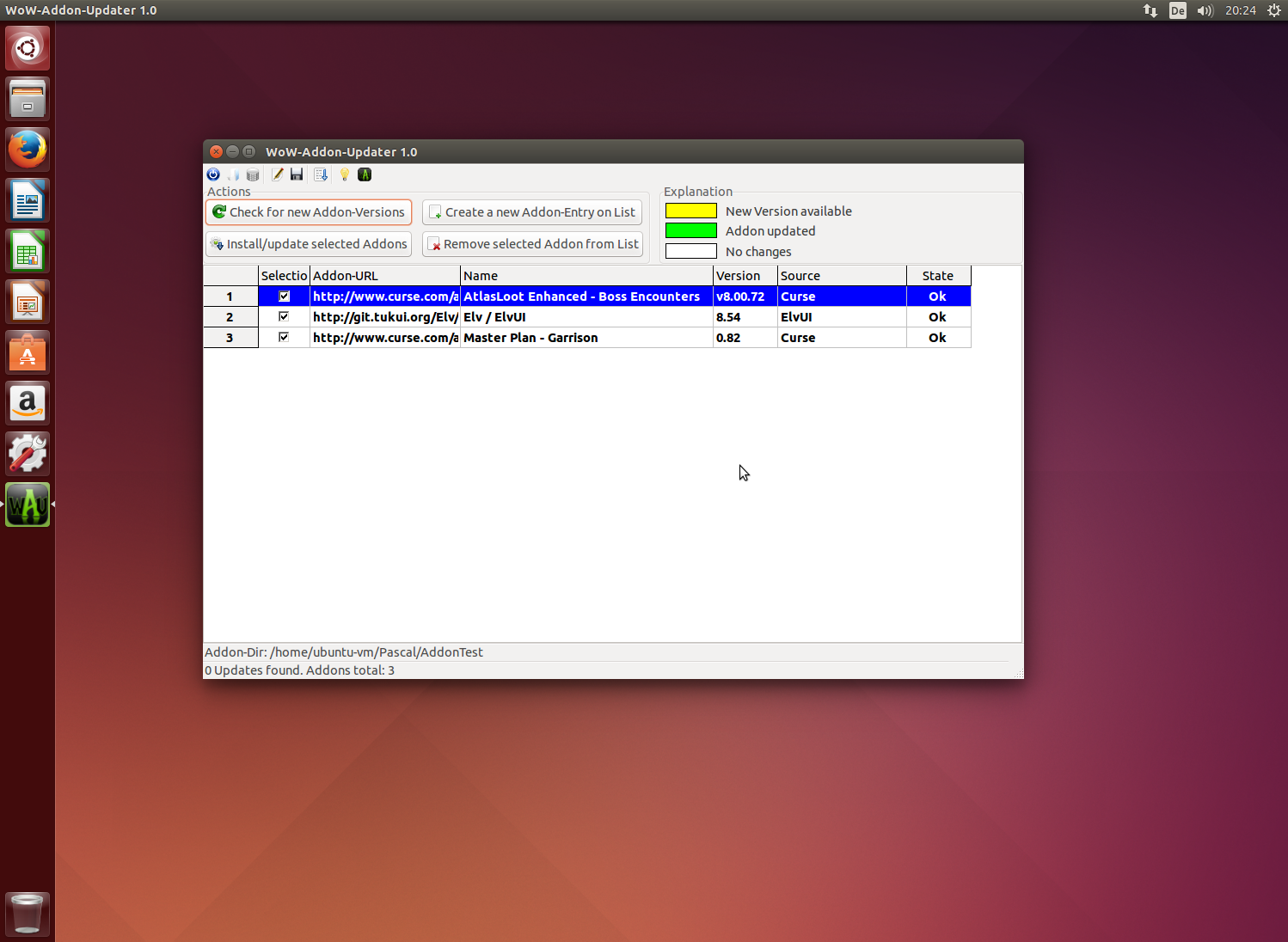Click the green Addon updated swatch
The width and height of the screenshot is (1288, 942).
pyautogui.click(x=691, y=230)
